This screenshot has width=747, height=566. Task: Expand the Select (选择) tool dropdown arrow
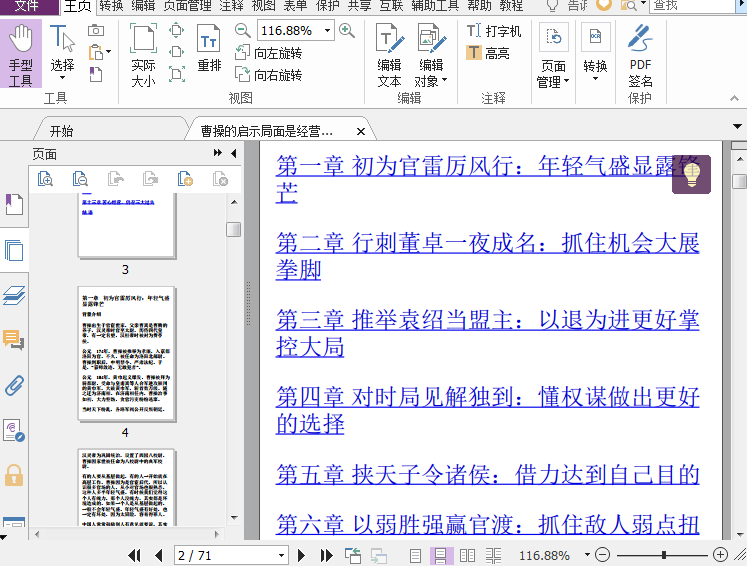point(62,78)
